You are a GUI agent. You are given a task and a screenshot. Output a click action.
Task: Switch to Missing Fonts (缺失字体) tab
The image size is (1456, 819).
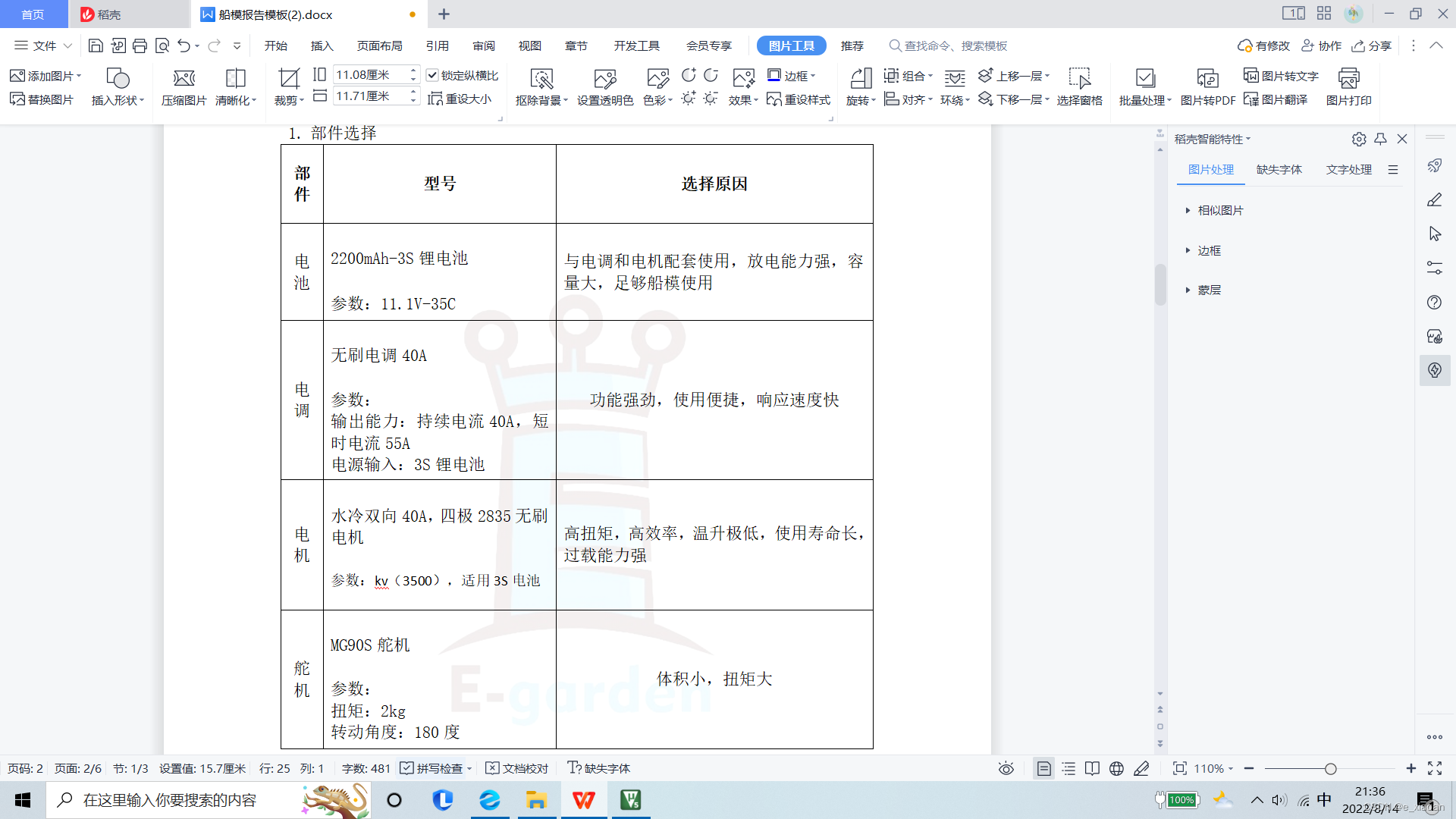(x=1279, y=169)
